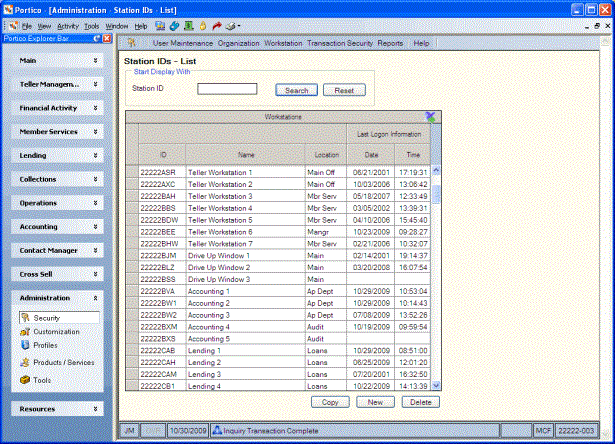Select station ID 22222BEE cell
Image resolution: width=615 pixels, height=444 pixels.
pos(162,232)
